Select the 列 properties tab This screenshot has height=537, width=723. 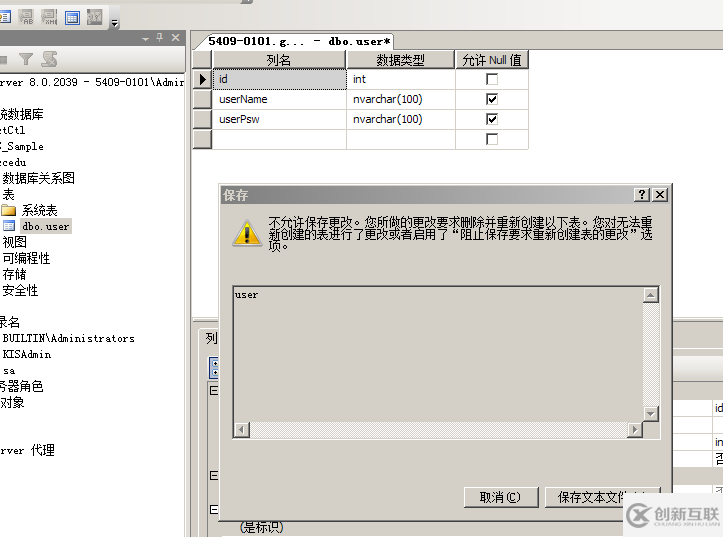(211, 338)
